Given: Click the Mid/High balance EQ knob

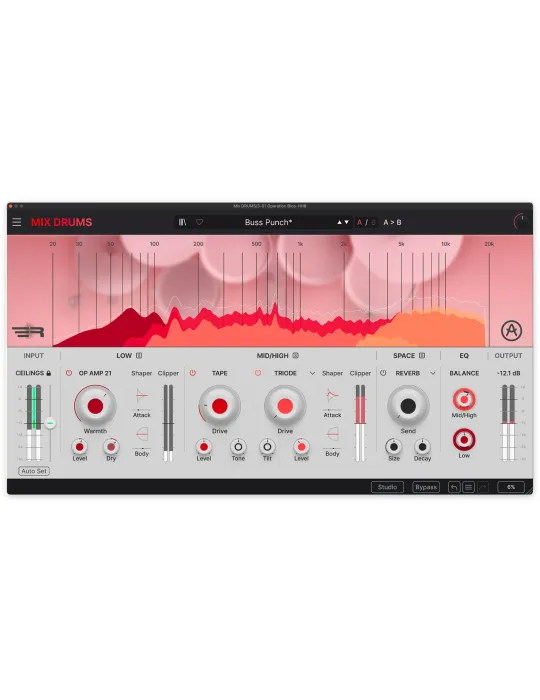Looking at the screenshot, I should [464, 400].
